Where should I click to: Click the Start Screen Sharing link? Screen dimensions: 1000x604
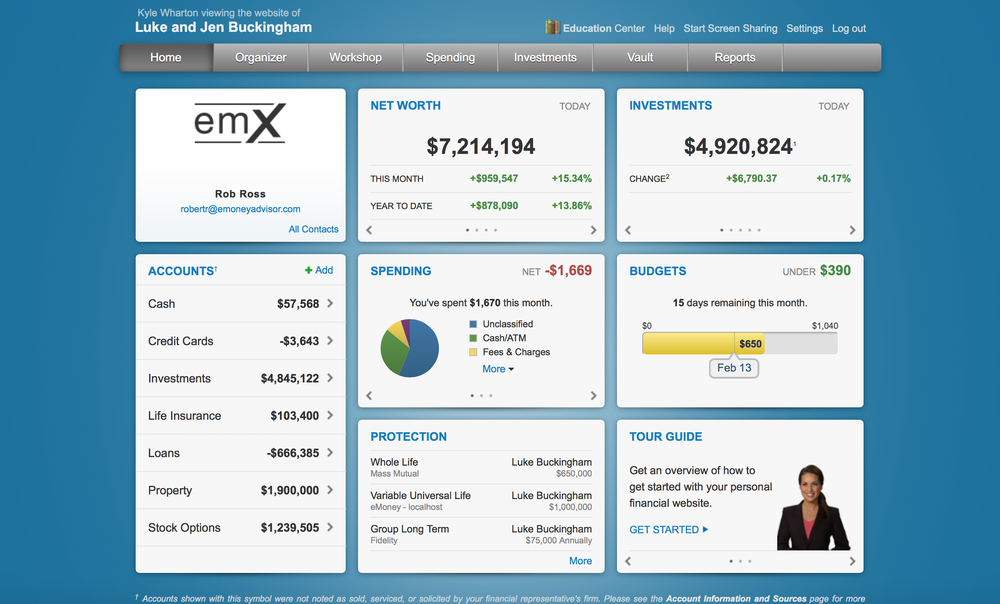tap(730, 29)
